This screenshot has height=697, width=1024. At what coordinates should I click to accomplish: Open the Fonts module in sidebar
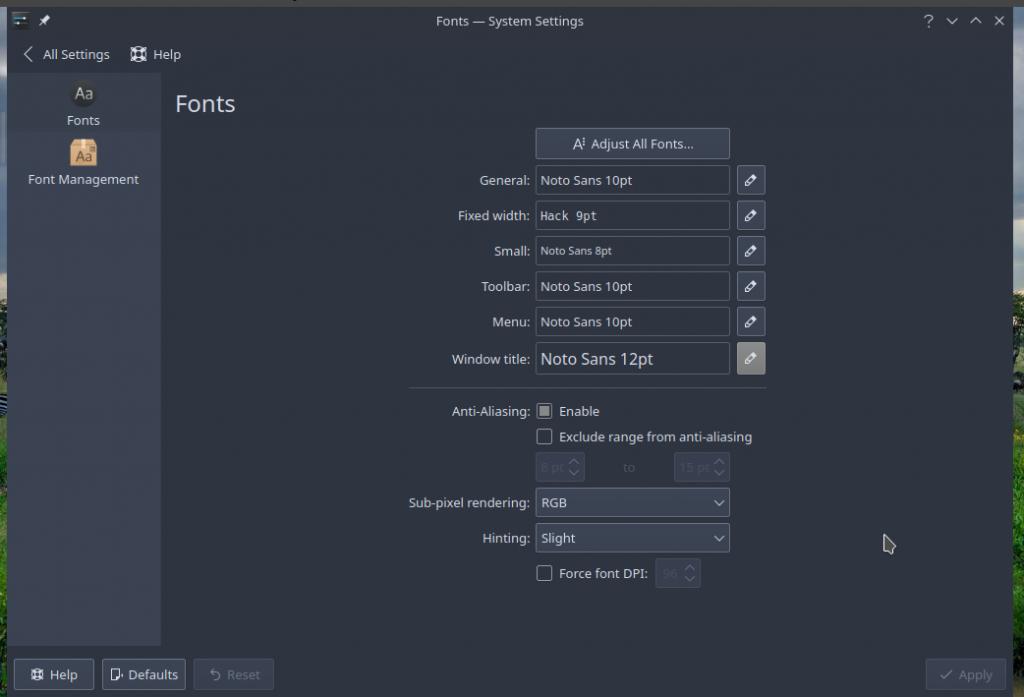pyautogui.click(x=84, y=105)
